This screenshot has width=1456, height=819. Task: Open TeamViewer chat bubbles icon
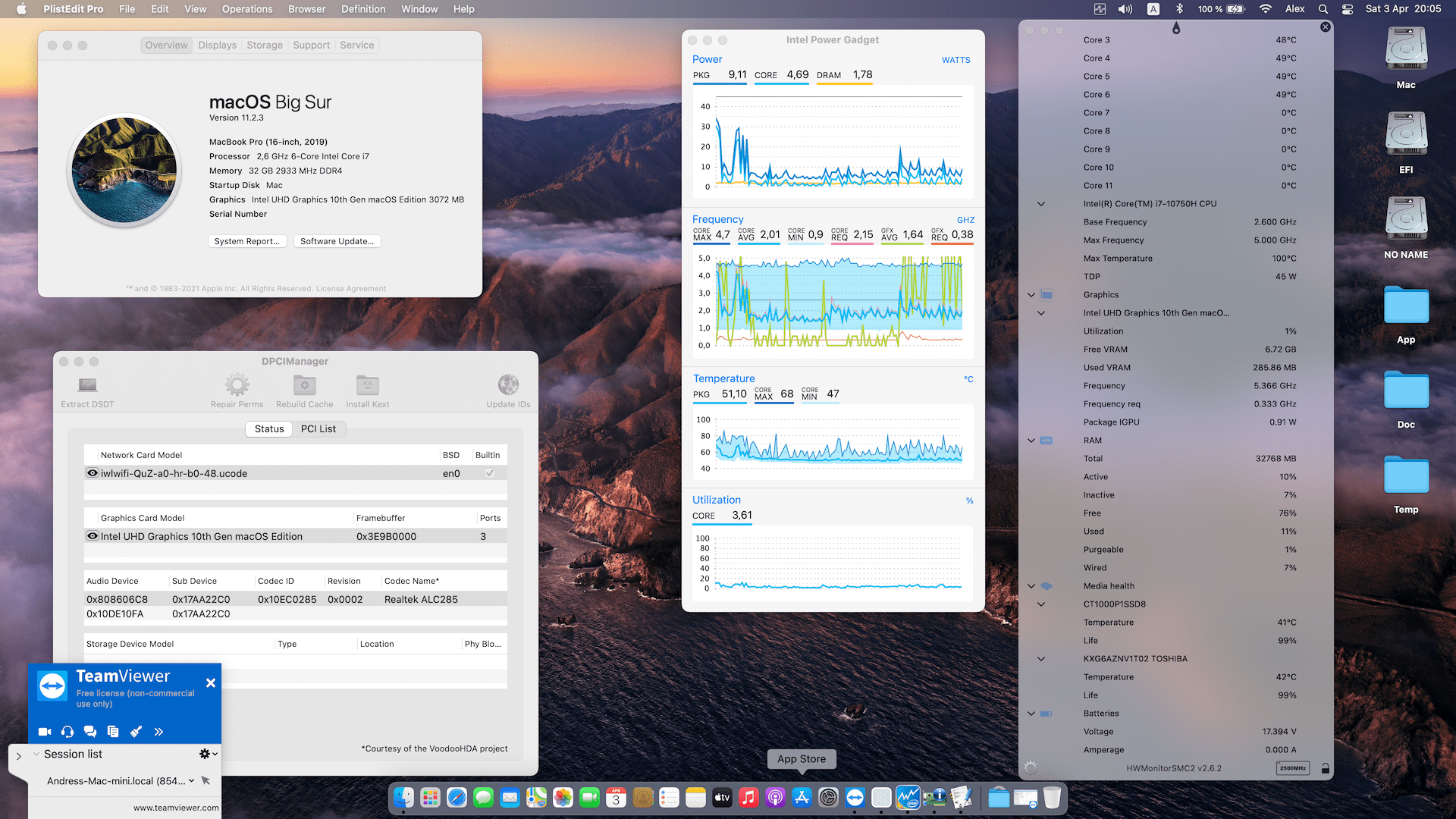point(90,732)
